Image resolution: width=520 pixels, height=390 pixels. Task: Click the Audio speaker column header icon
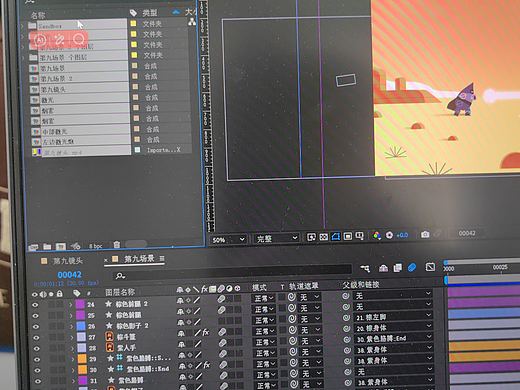click(43, 294)
